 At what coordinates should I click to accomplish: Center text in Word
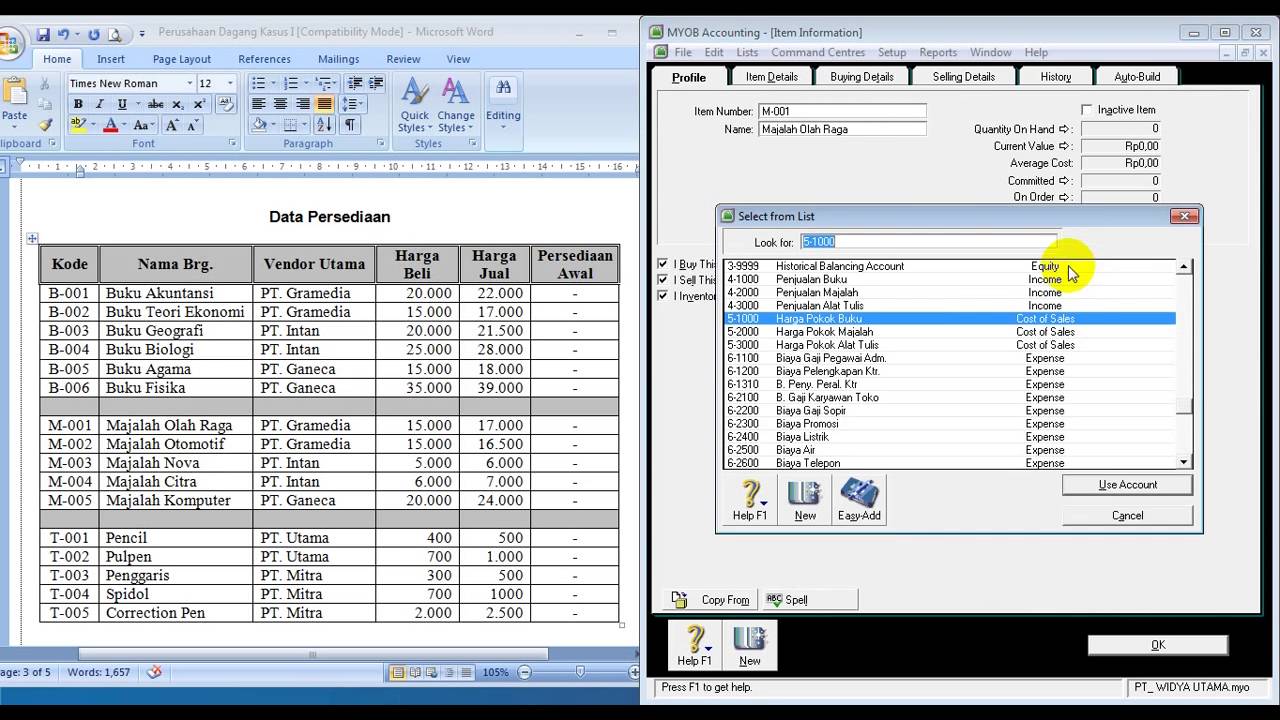[x=280, y=104]
